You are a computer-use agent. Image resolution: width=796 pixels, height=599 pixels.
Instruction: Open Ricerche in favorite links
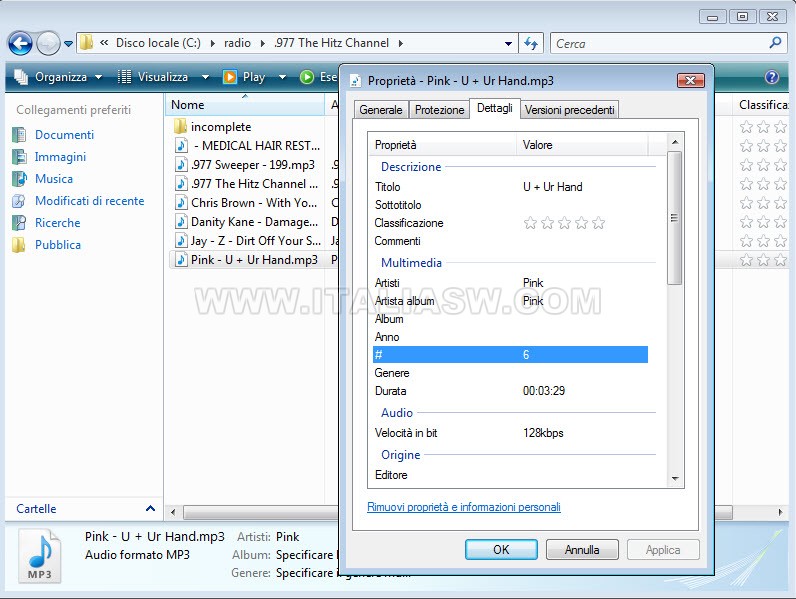pyautogui.click(x=57, y=223)
